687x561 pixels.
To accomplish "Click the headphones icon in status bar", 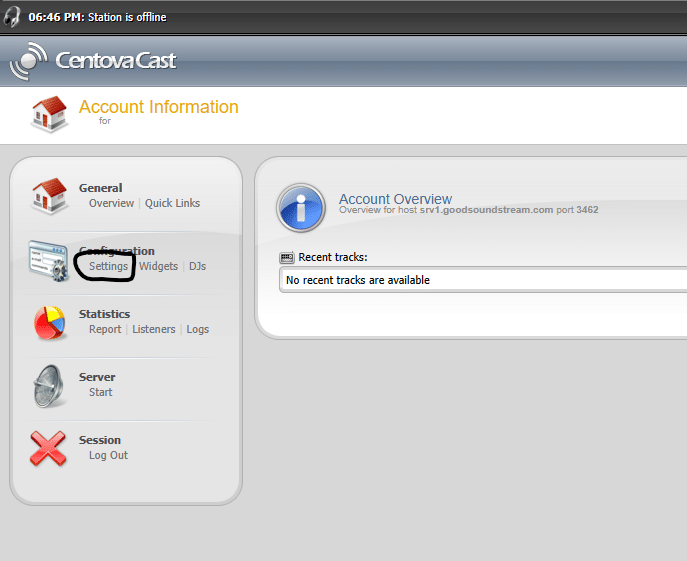I will coord(12,17).
